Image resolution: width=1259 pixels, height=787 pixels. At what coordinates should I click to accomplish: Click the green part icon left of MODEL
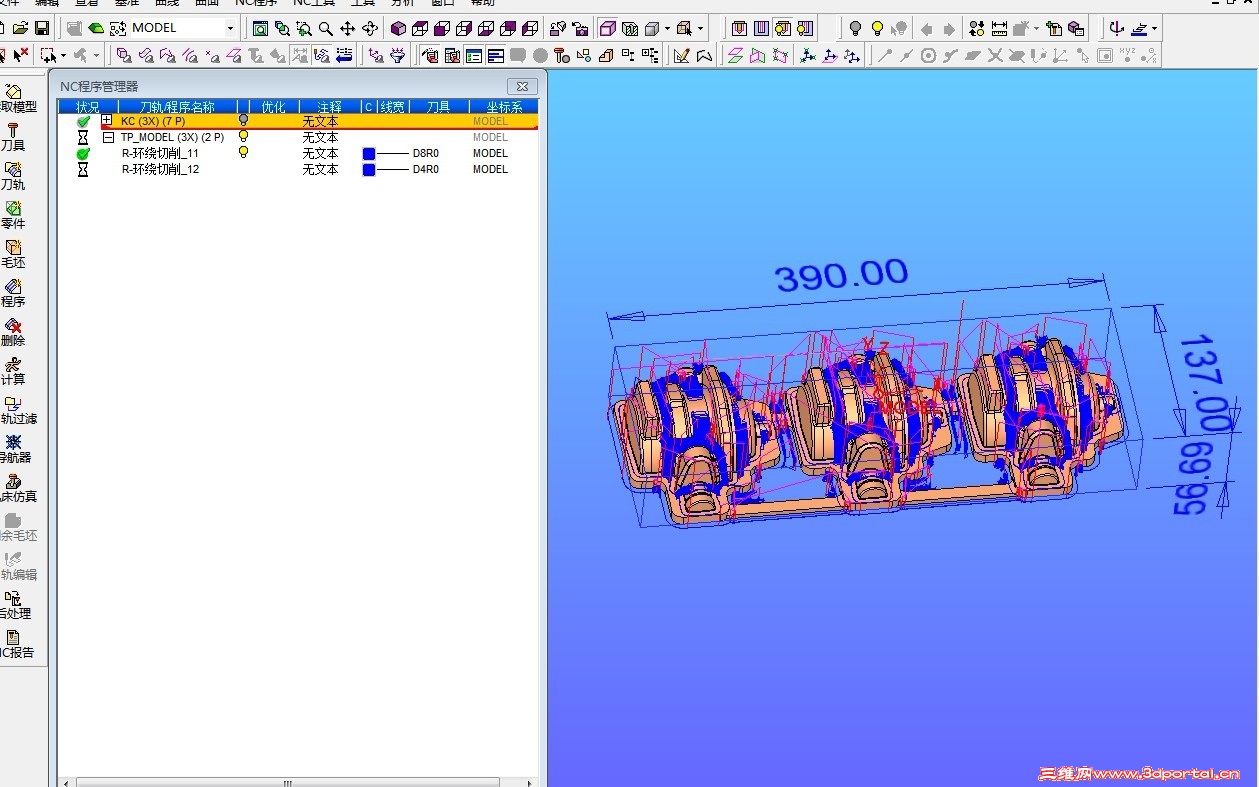(x=96, y=28)
